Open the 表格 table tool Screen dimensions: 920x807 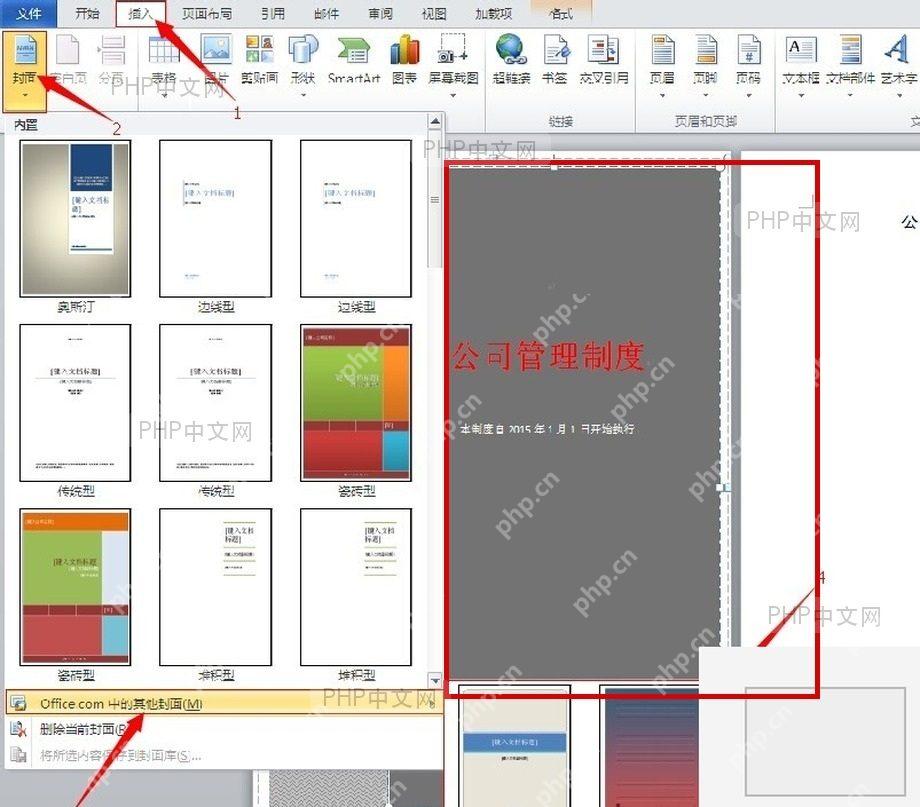pyautogui.click(x=164, y=65)
